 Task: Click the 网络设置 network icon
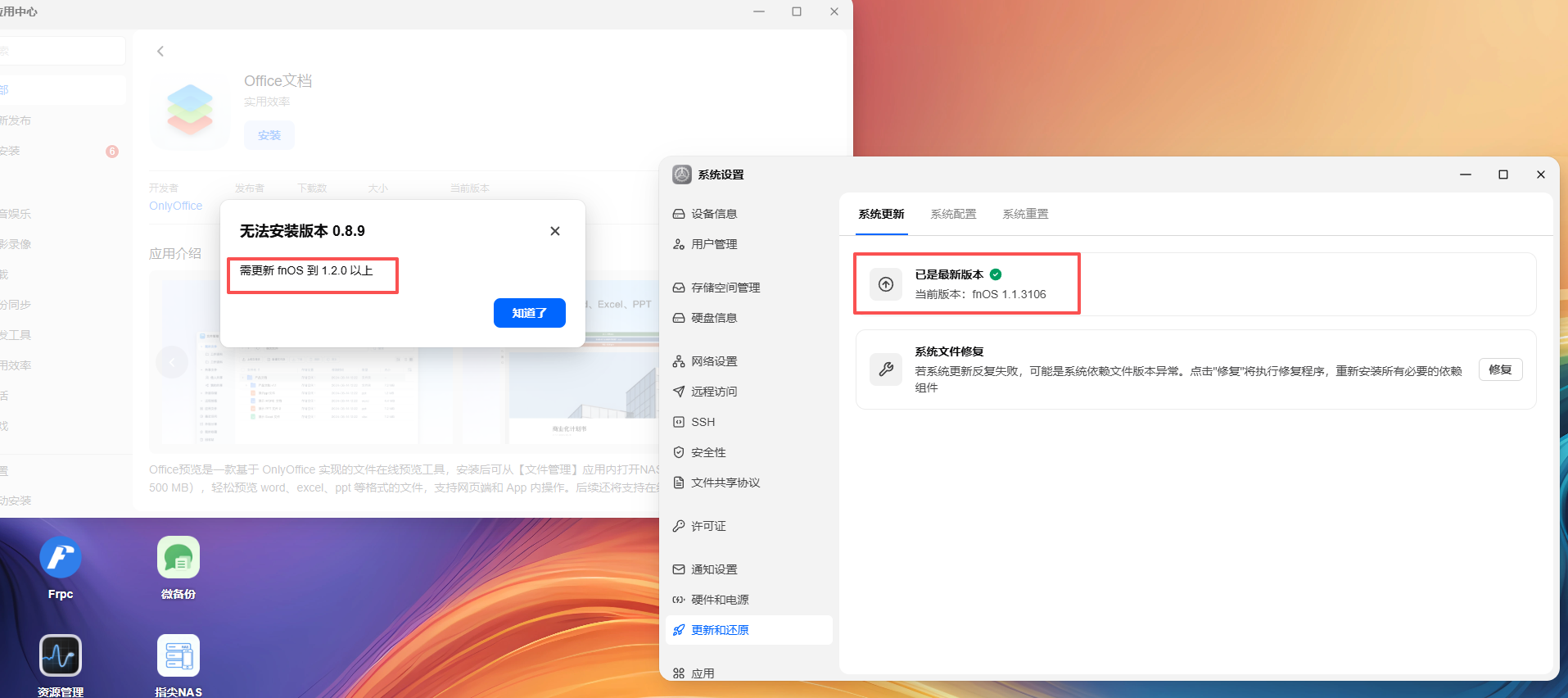679,361
